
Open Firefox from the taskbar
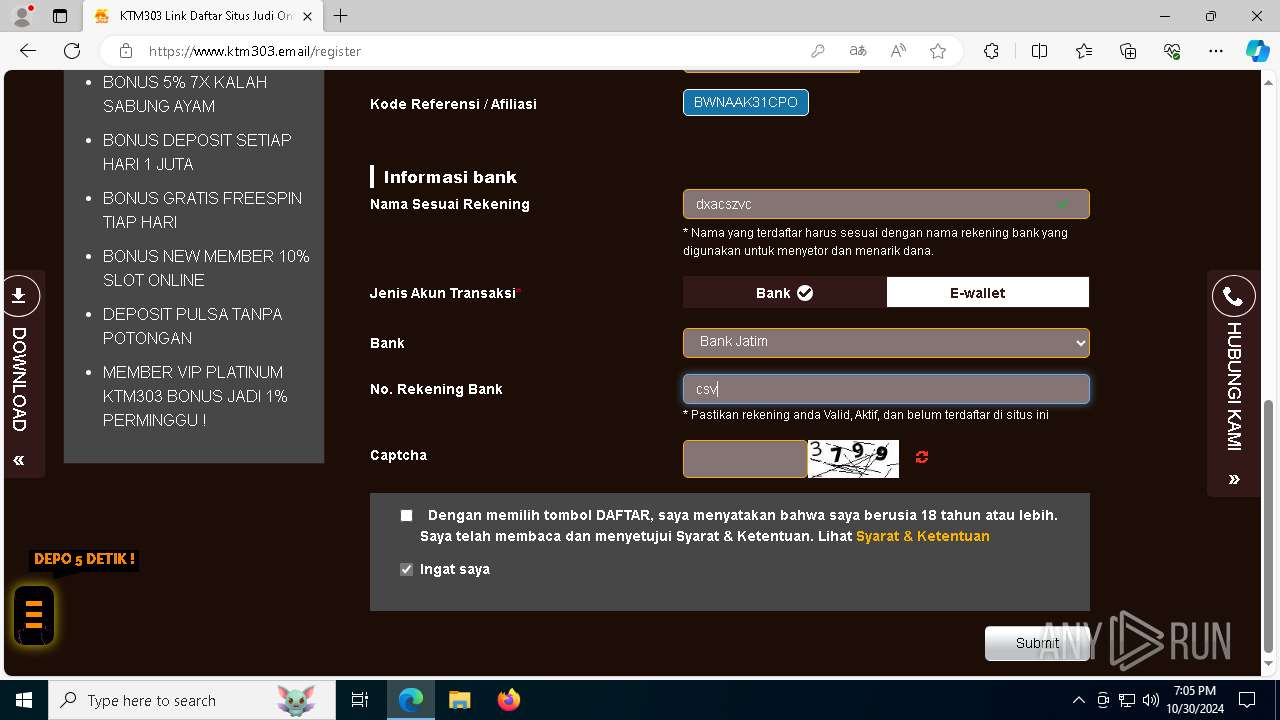pyautogui.click(x=508, y=700)
